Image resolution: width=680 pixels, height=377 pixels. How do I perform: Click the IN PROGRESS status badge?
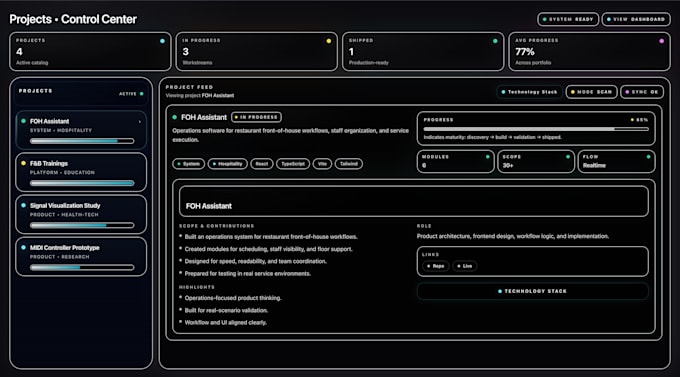pyautogui.click(x=256, y=117)
